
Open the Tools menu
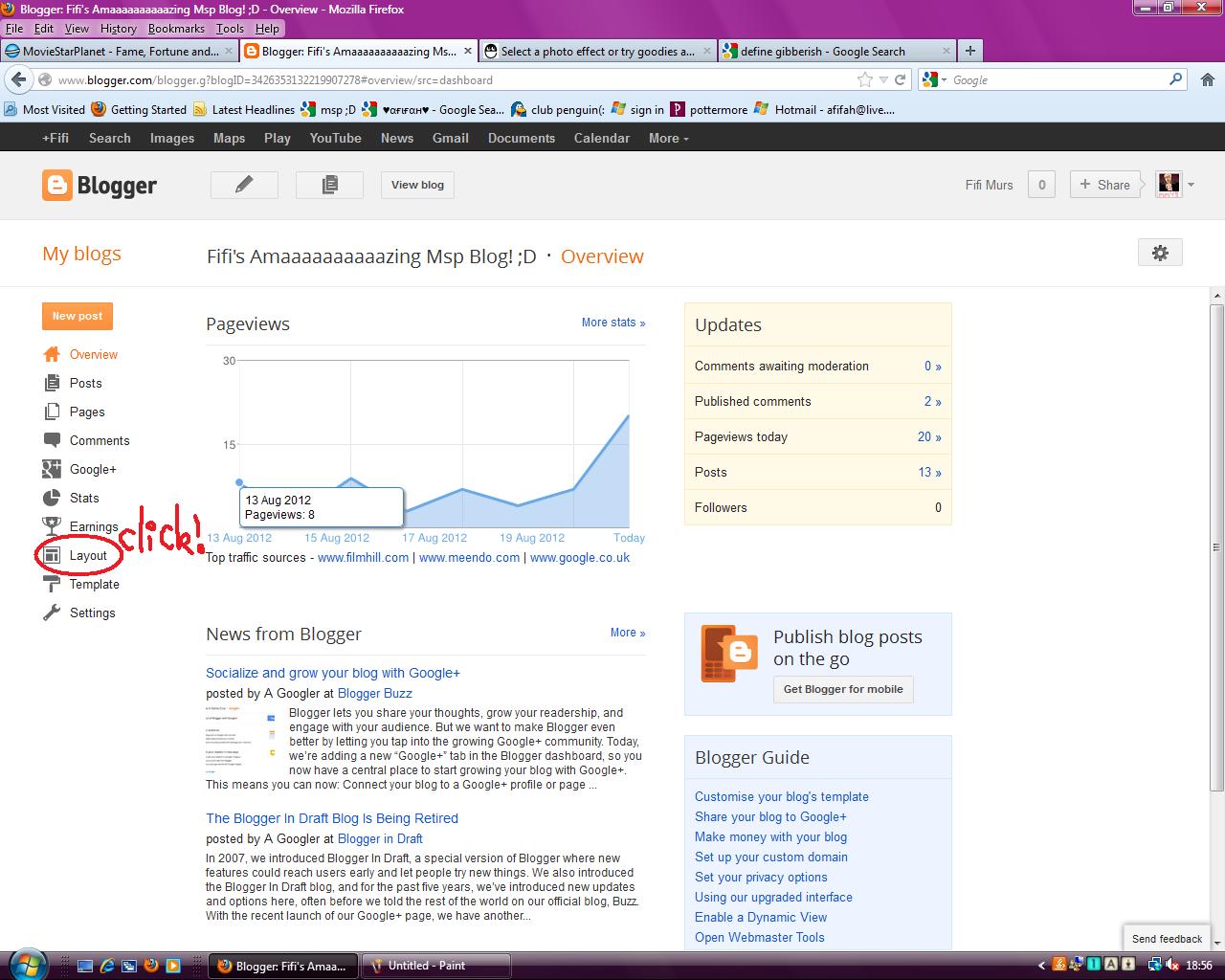tap(230, 29)
